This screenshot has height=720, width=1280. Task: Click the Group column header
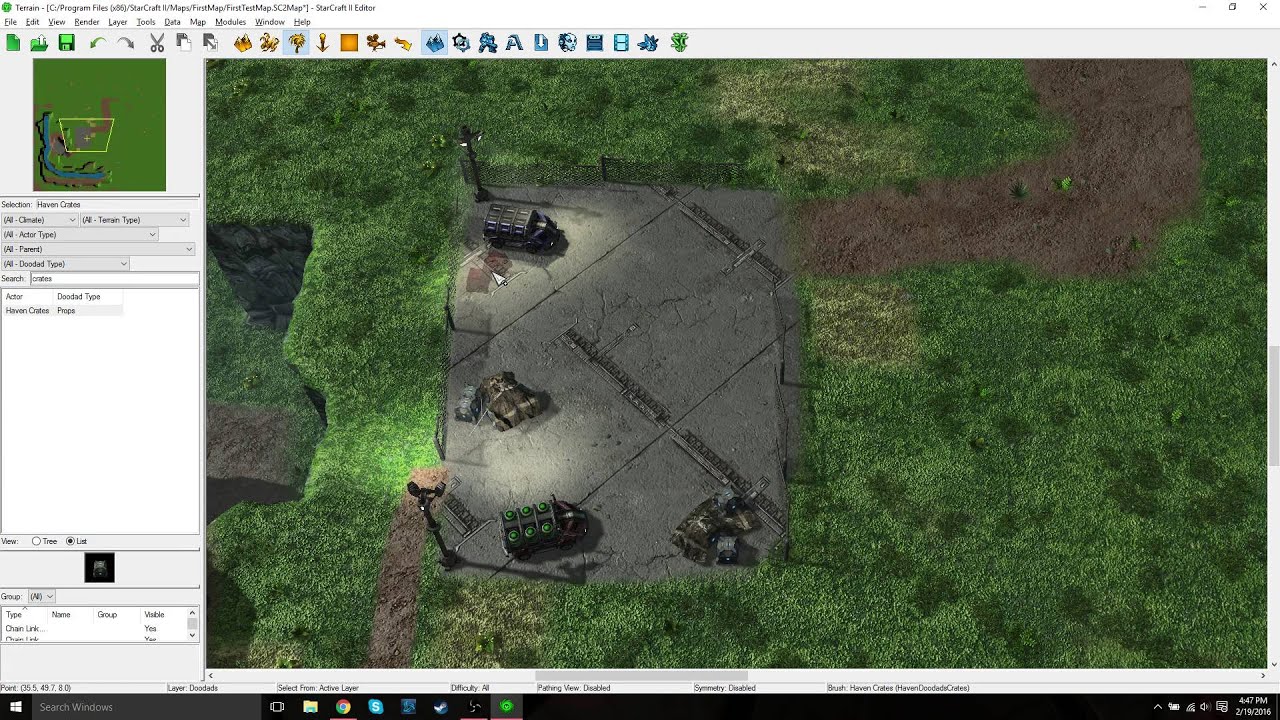pos(117,614)
